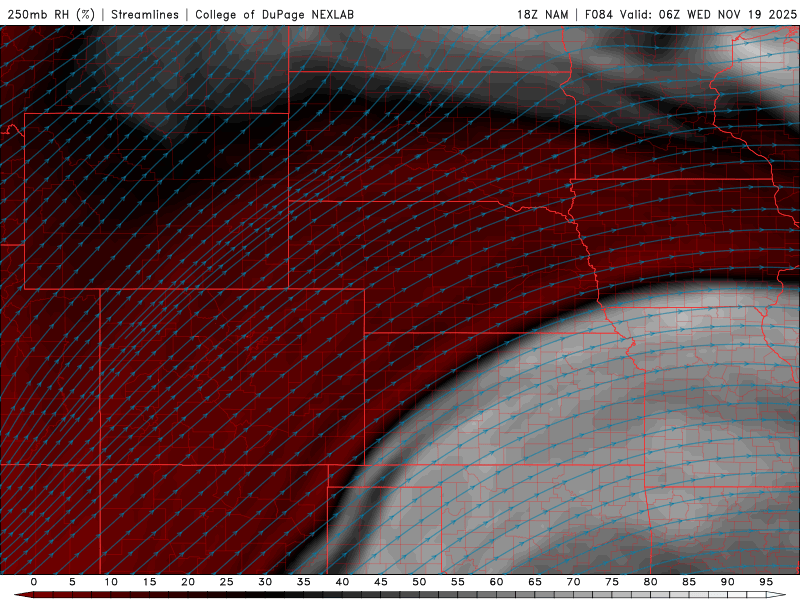The width and height of the screenshot is (800, 600).
Task: Click the "F084" forecast hour text
Action: coord(598,15)
